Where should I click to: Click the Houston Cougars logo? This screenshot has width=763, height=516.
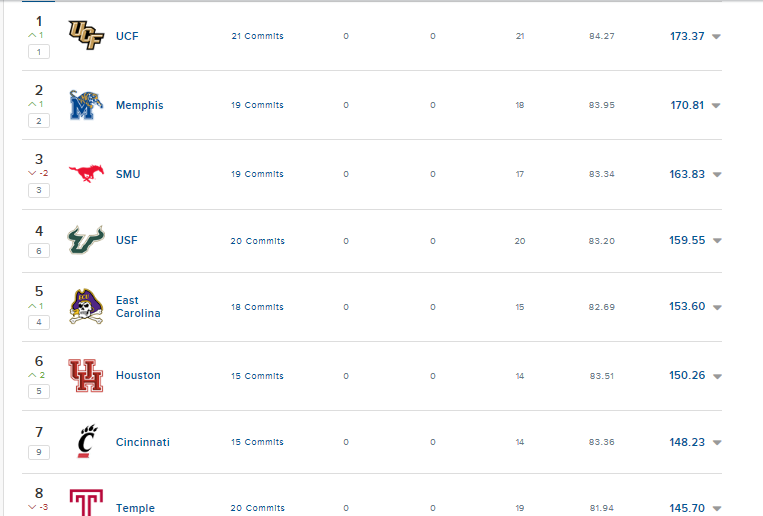point(84,376)
